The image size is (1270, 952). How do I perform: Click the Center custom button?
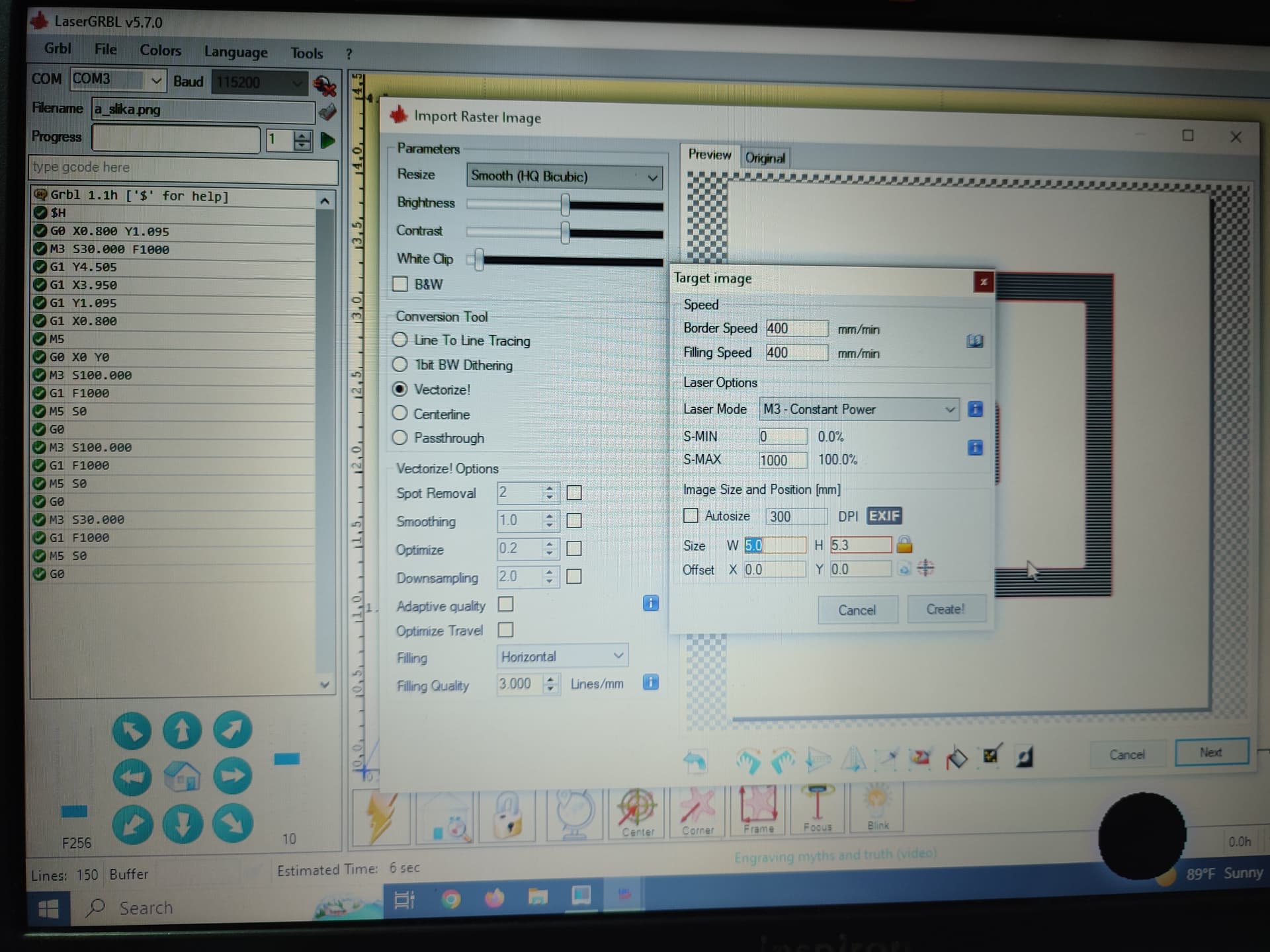point(637,813)
